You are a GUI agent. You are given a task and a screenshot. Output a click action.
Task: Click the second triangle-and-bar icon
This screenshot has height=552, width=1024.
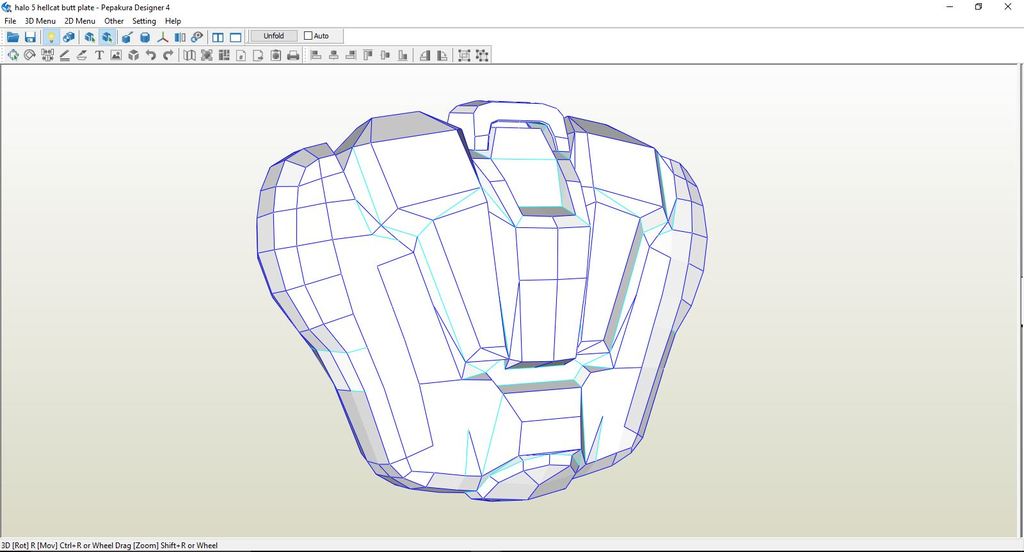[x=442, y=56]
